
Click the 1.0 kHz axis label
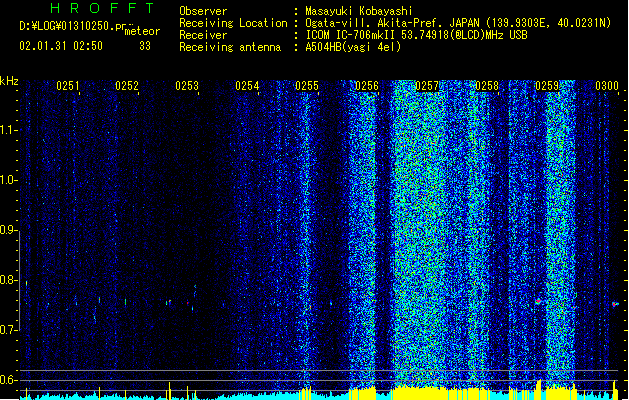coord(9,180)
